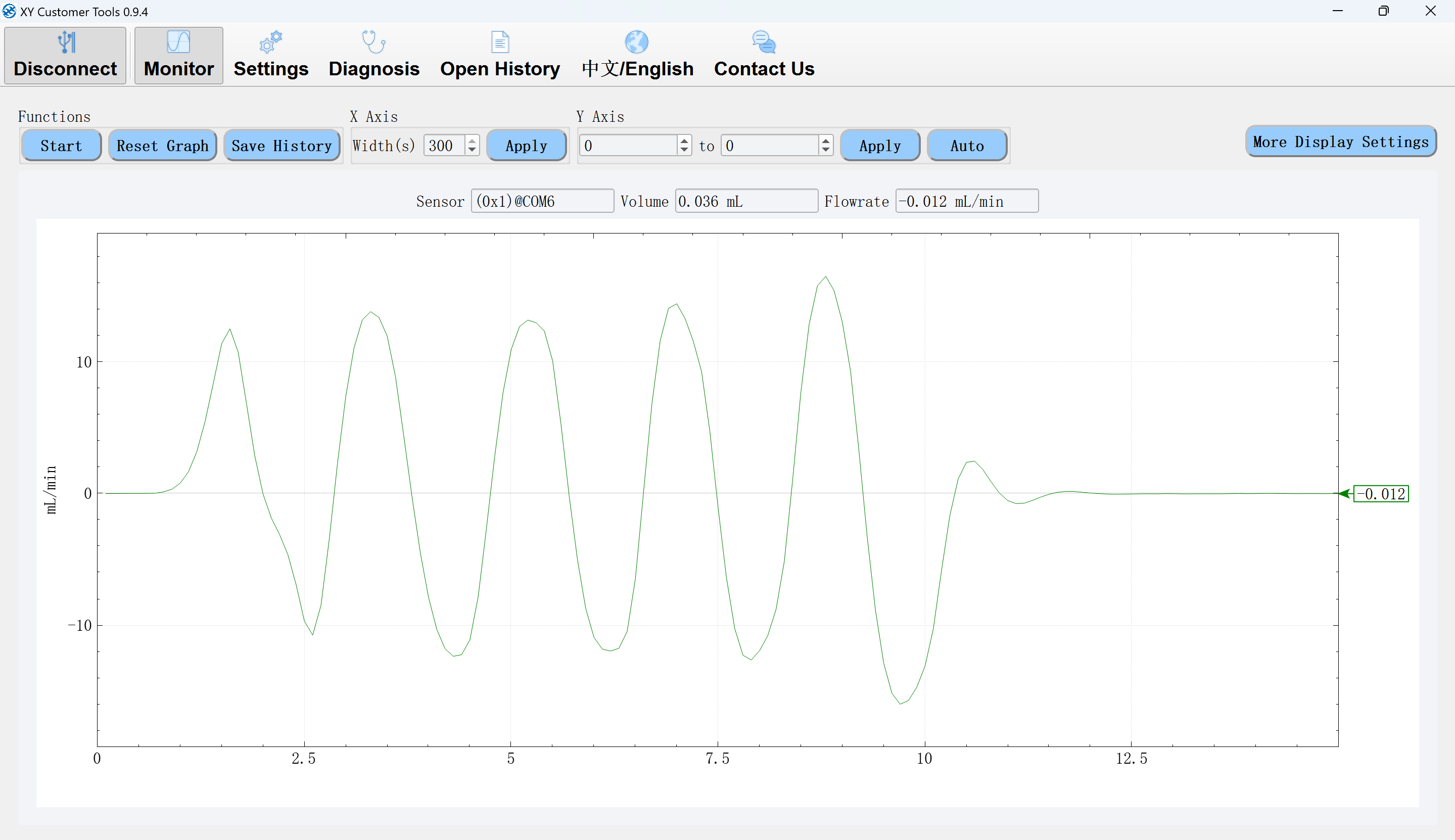This screenshot has width=1455, height=840.
Task: Click Reset Graph button
Action: 162,146
